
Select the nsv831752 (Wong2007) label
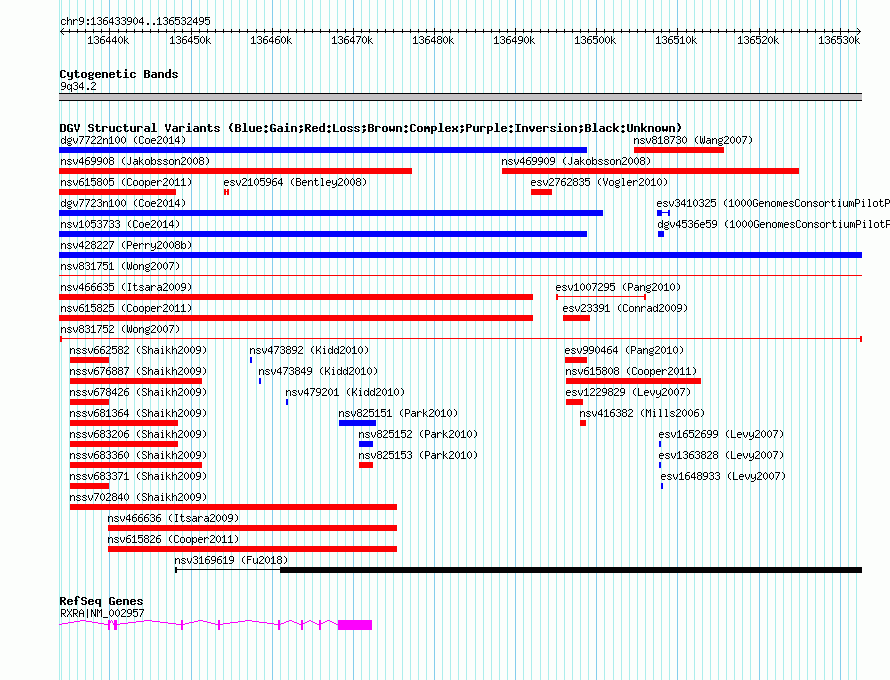120,329
